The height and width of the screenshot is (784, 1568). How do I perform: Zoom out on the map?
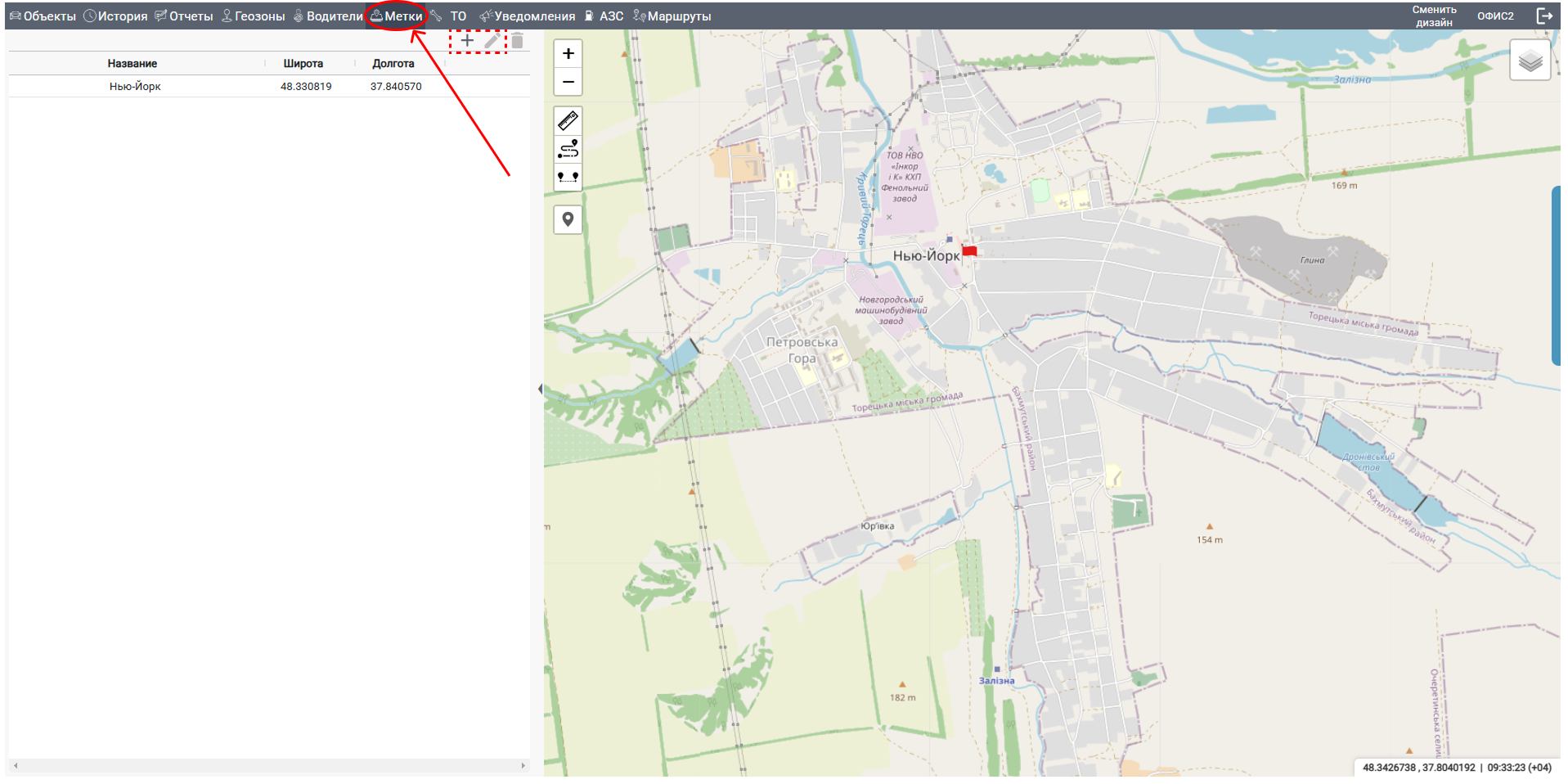(x=568, y=82)
